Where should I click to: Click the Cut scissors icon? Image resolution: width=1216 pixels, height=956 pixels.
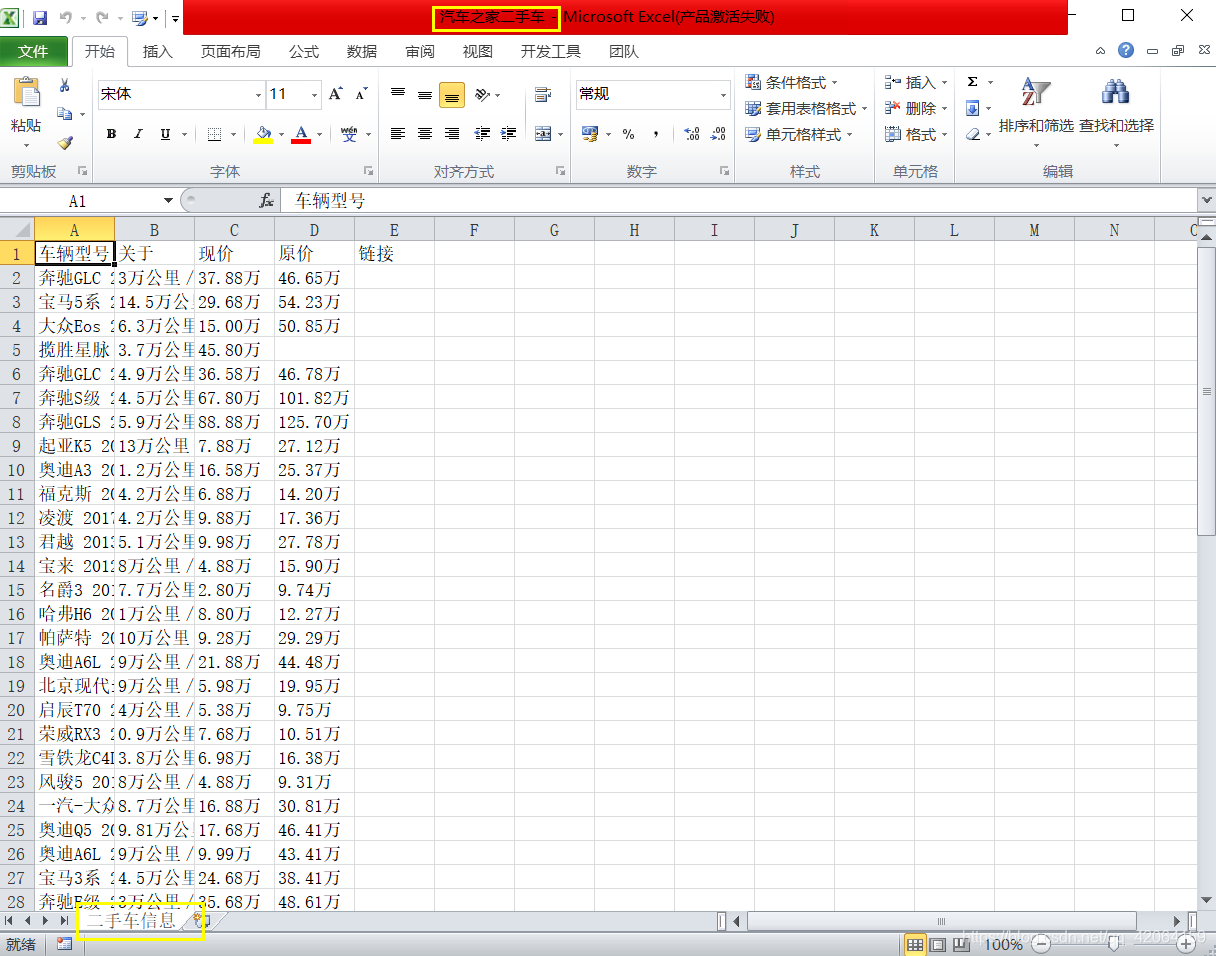[65, 86]
